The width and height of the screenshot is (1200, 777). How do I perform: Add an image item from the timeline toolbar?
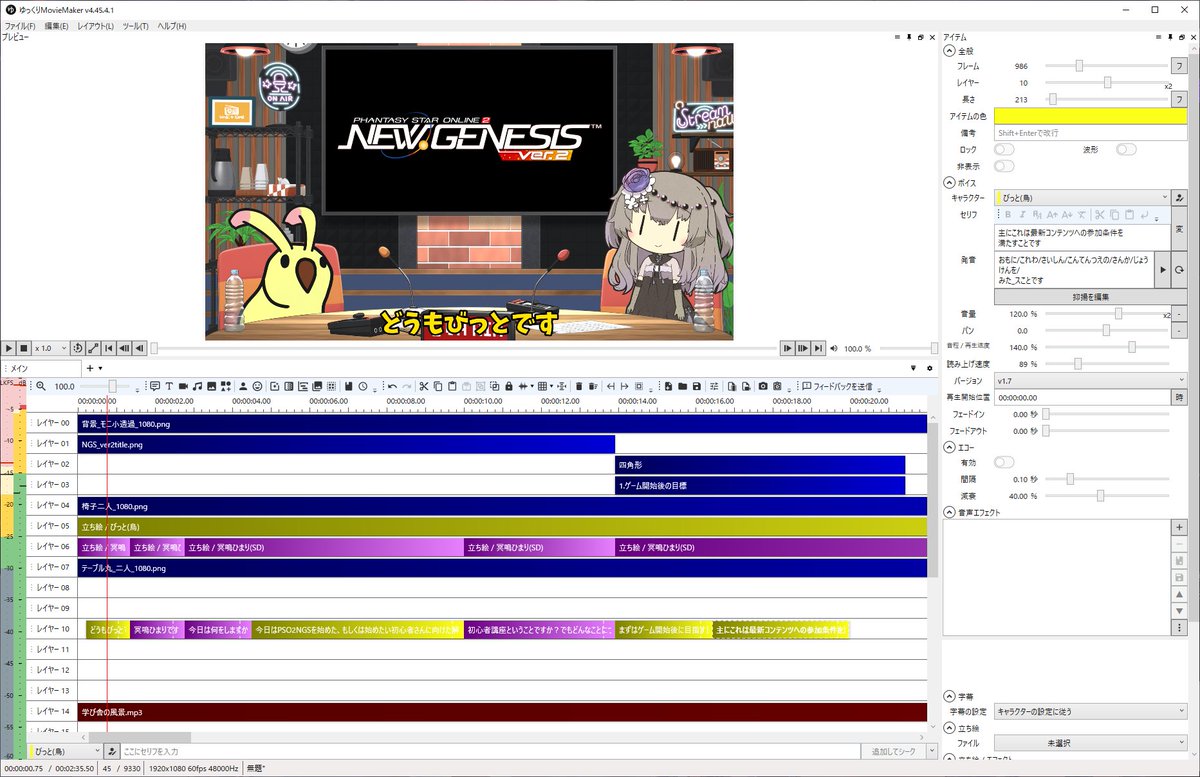click(211, 386)
